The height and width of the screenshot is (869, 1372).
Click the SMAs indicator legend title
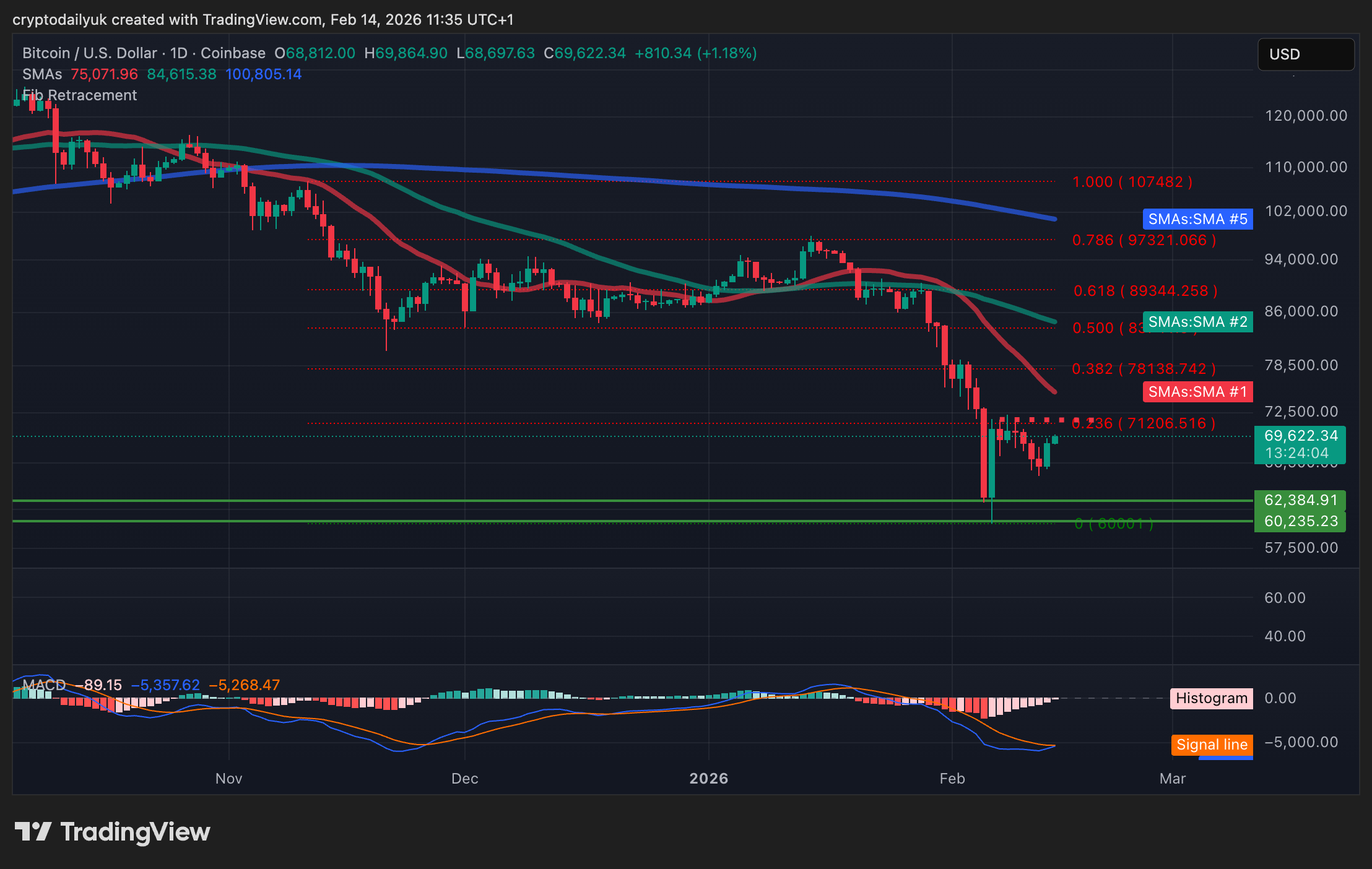[42, 74]
